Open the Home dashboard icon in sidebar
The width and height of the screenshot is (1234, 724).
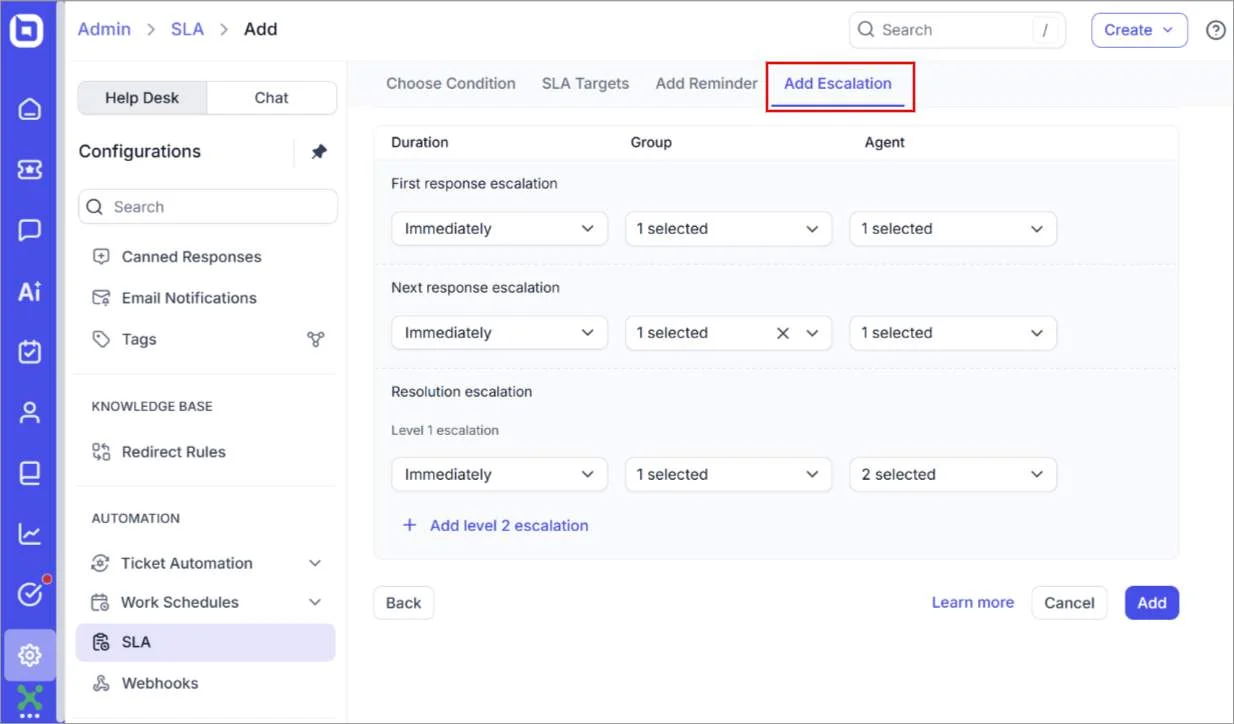click(x=29, y=110)
